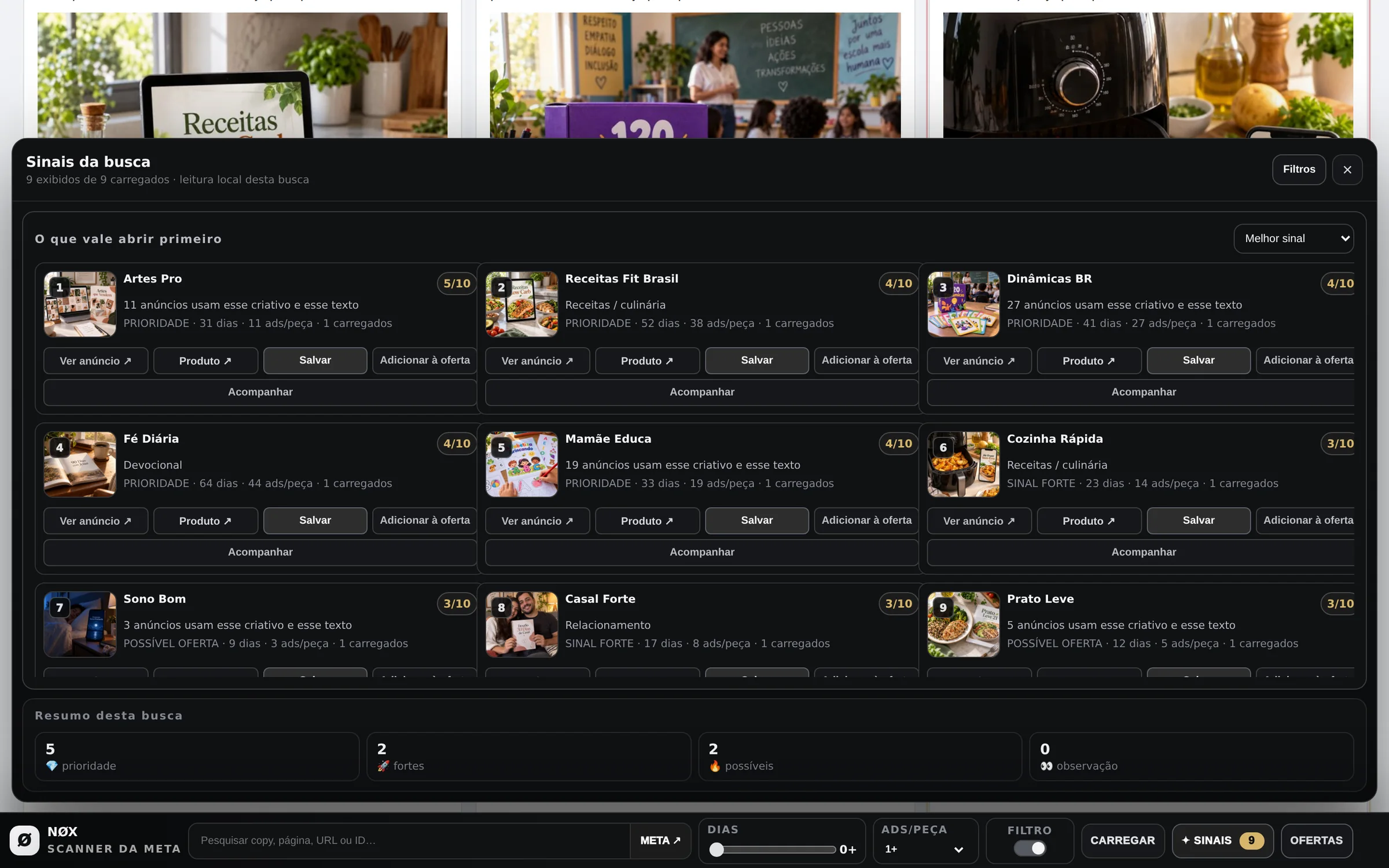Open Produto link for Dinâmicas BR
The width and height of the screenshot is (1389, 868).
[x=1089, y=361]
